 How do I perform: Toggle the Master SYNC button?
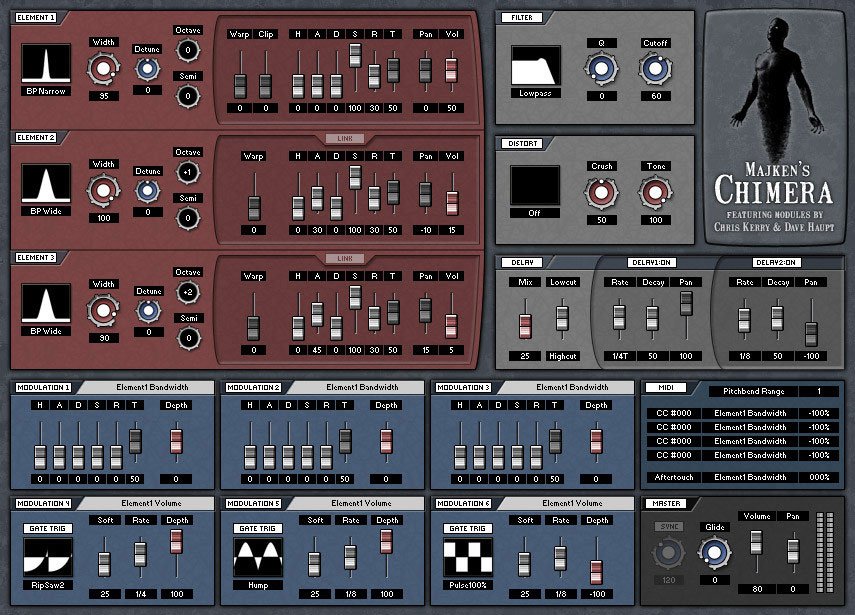tap(669, 527)
